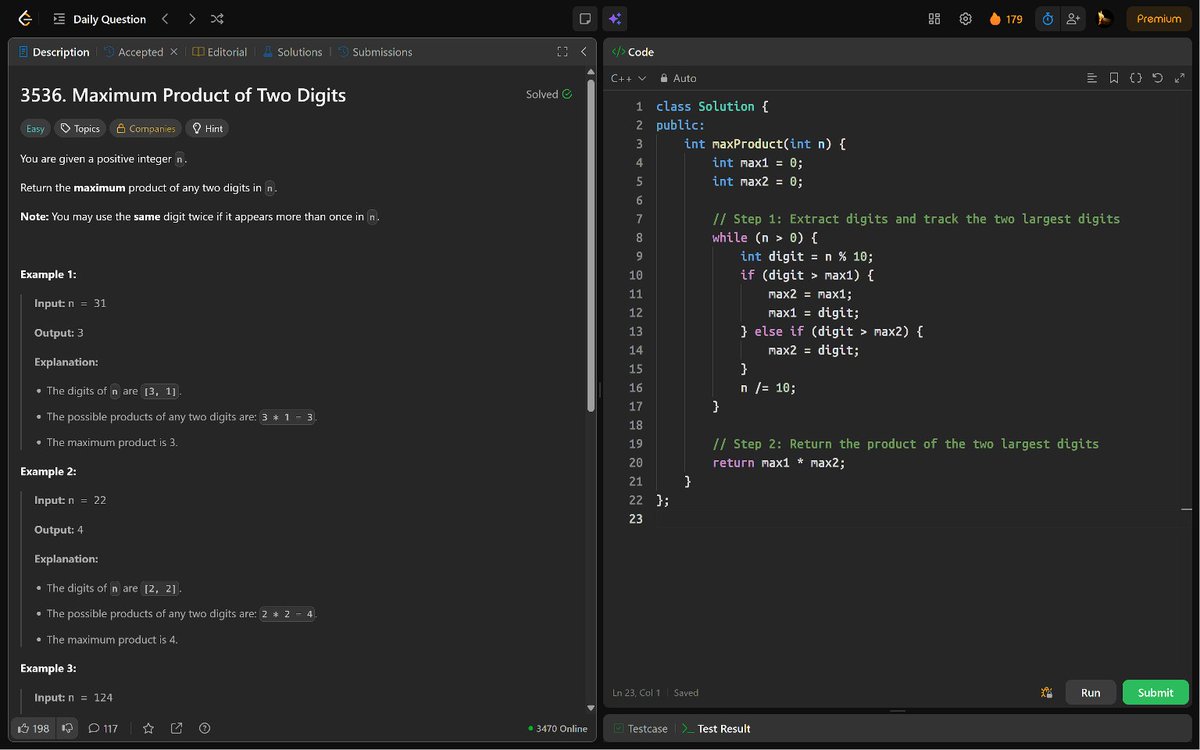1200x750 pixels.
Task: Open the help question mark icon
Action: [205, 728]
